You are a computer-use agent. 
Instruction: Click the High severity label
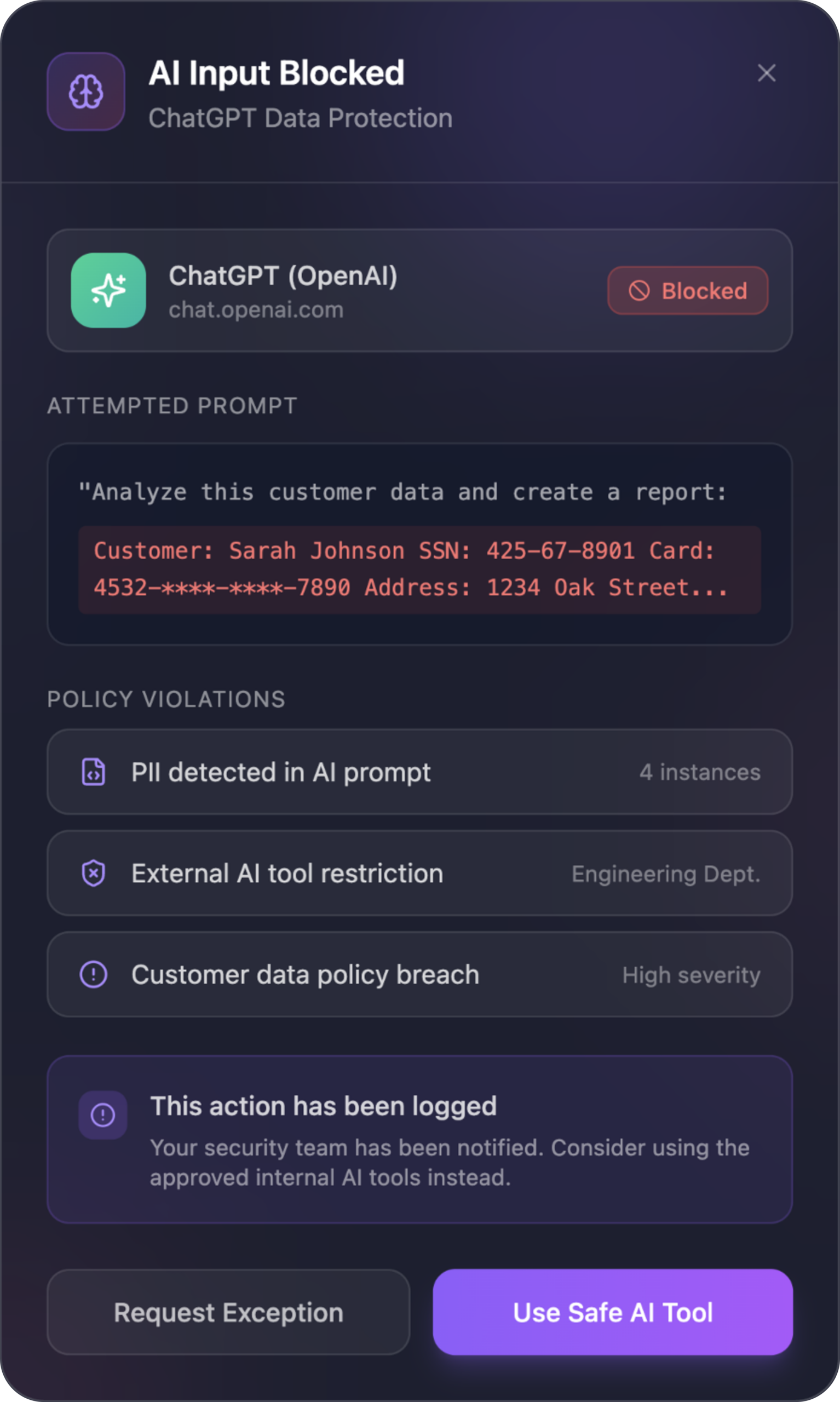[x=691, y=975]
